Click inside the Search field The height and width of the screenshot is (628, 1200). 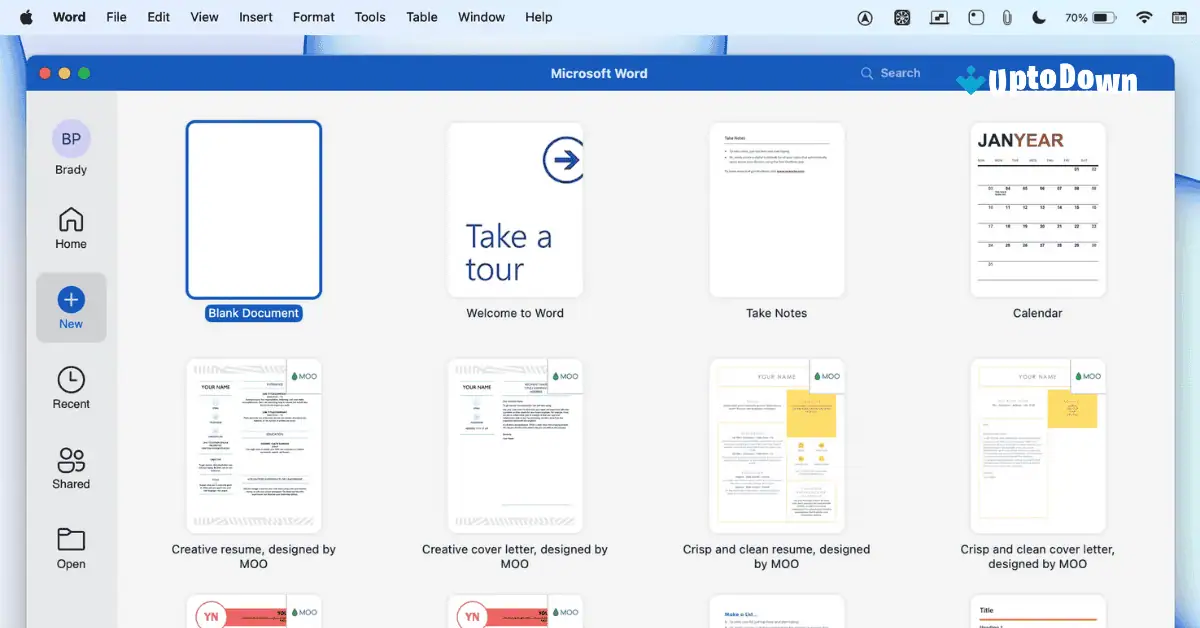(898, 72)
